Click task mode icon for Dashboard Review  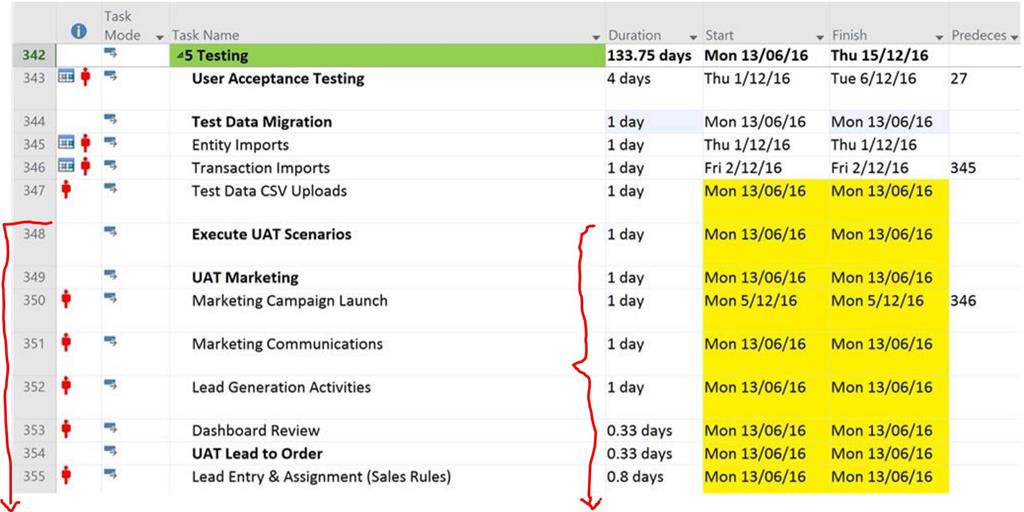(x=110, y=427)
